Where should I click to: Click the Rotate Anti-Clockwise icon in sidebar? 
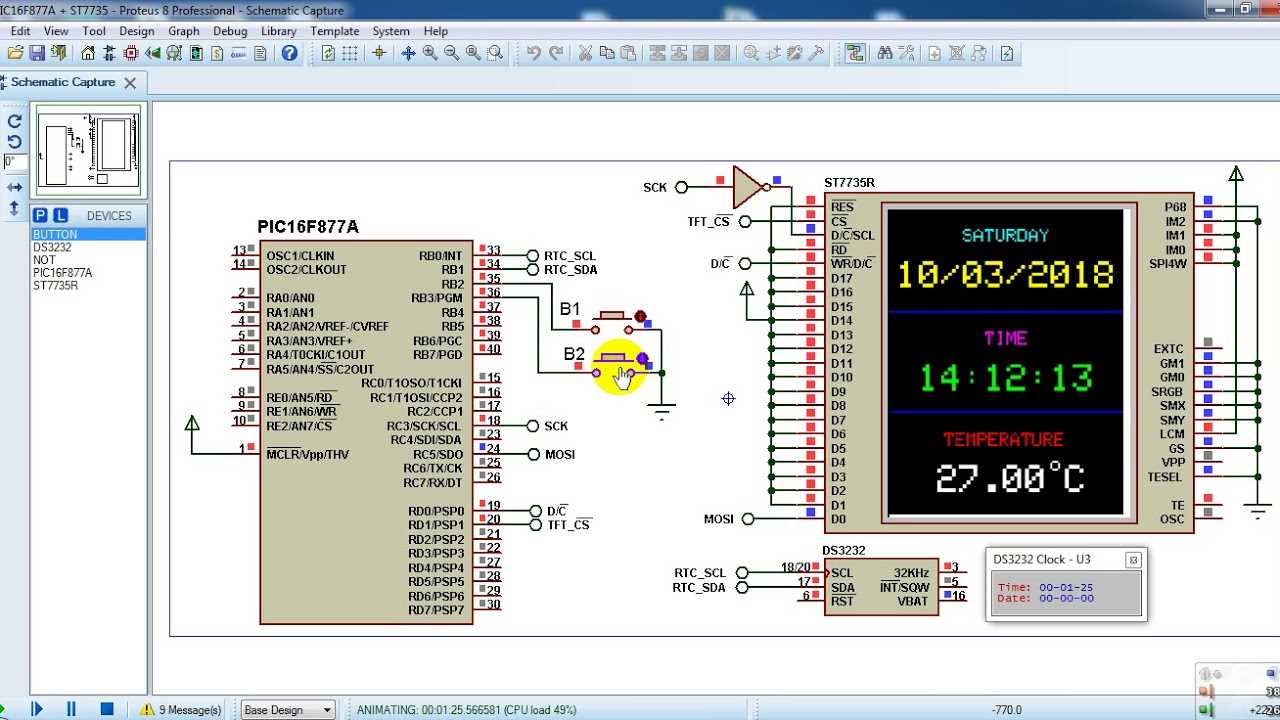pyautogui.click(x=14, y=142)
